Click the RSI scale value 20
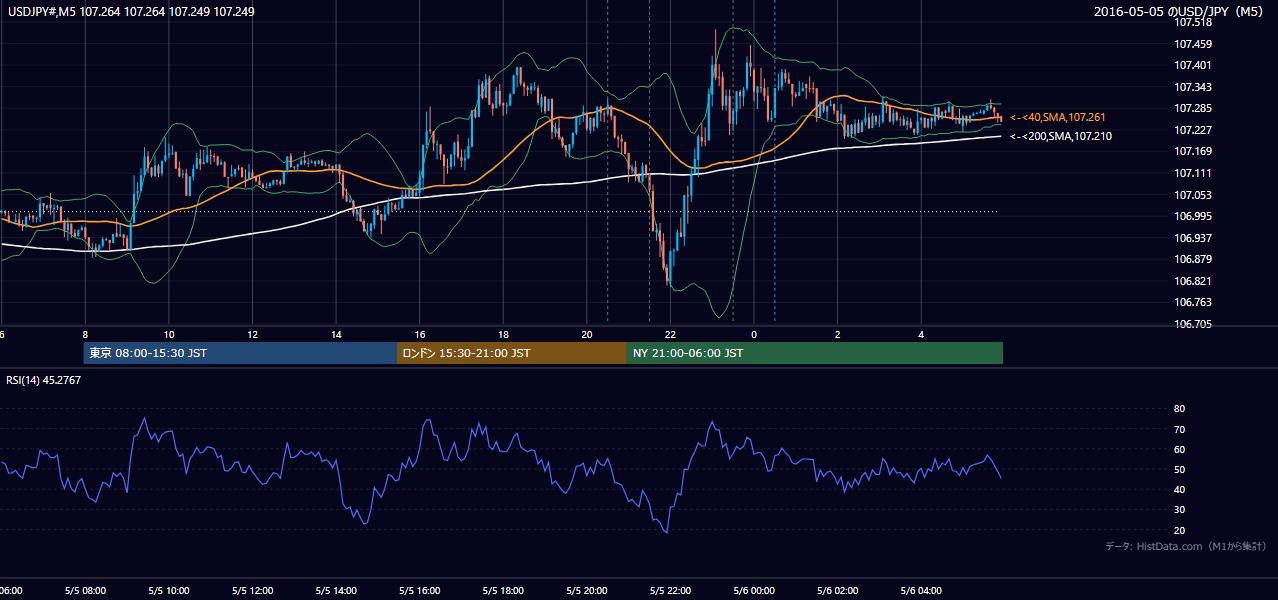 [1179, 530]
